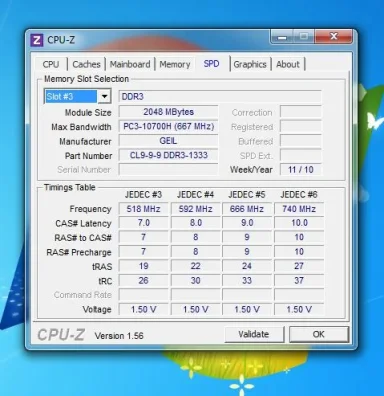Click the tRC value 26
Viewport: 384px width, 396px height.
[x=143, y=281]
